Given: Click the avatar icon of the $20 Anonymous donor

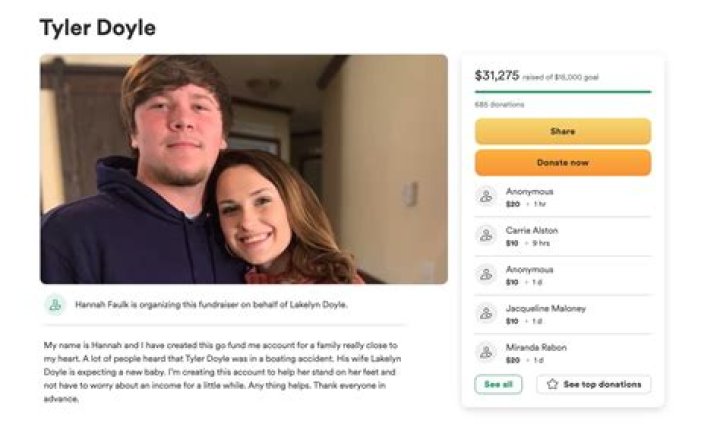Looking at the screenshot, I should pos(486,197).
